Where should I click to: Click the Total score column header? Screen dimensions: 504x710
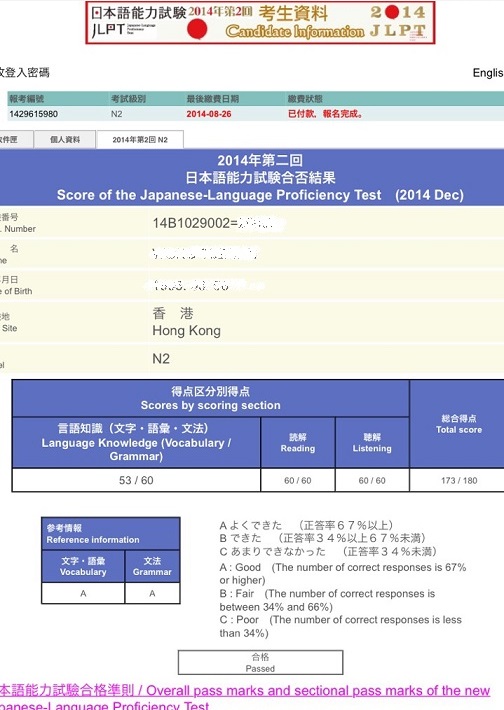459,424
